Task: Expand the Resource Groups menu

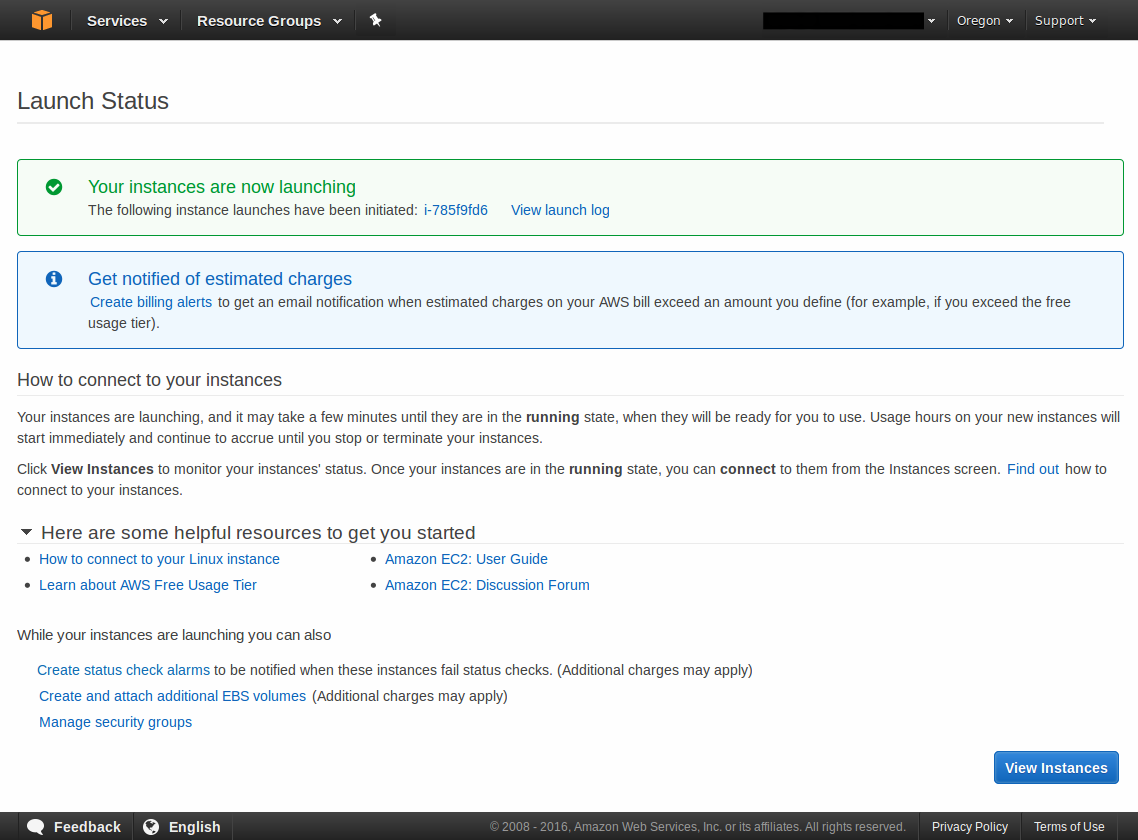Action: (269, 20)
